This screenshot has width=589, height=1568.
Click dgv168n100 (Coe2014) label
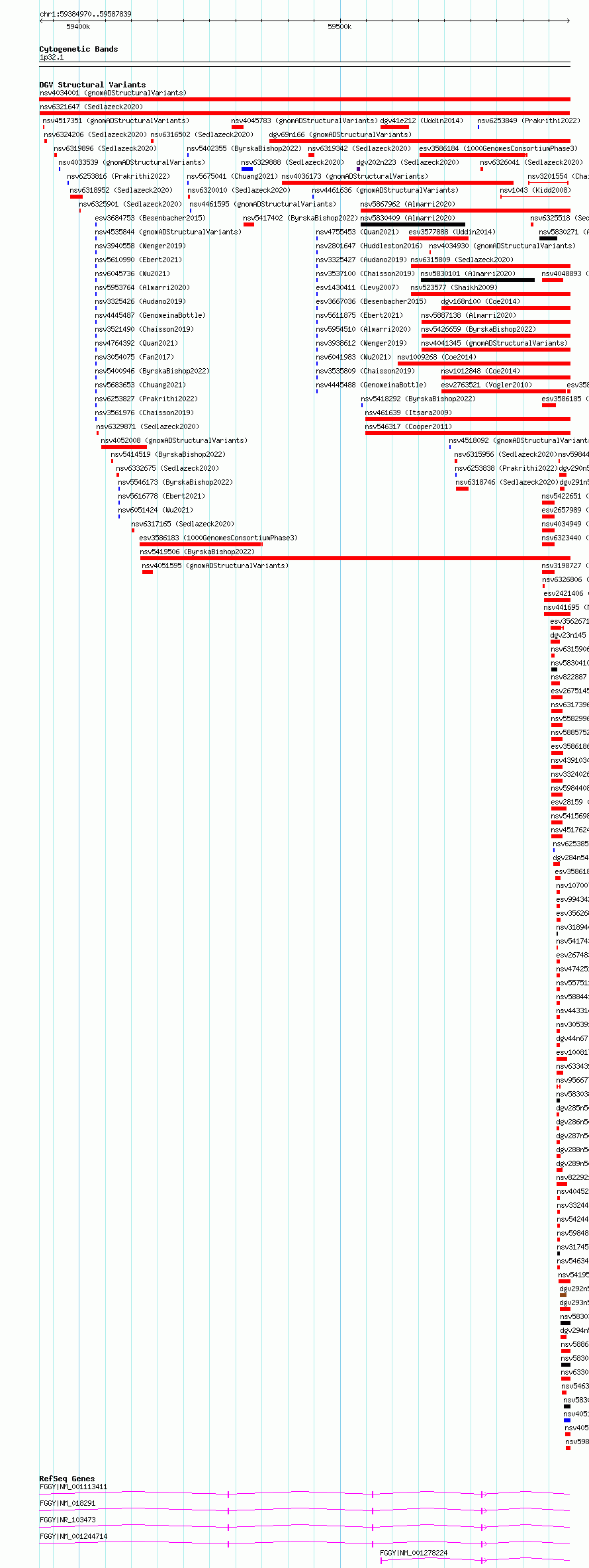(x=481, y=301)
